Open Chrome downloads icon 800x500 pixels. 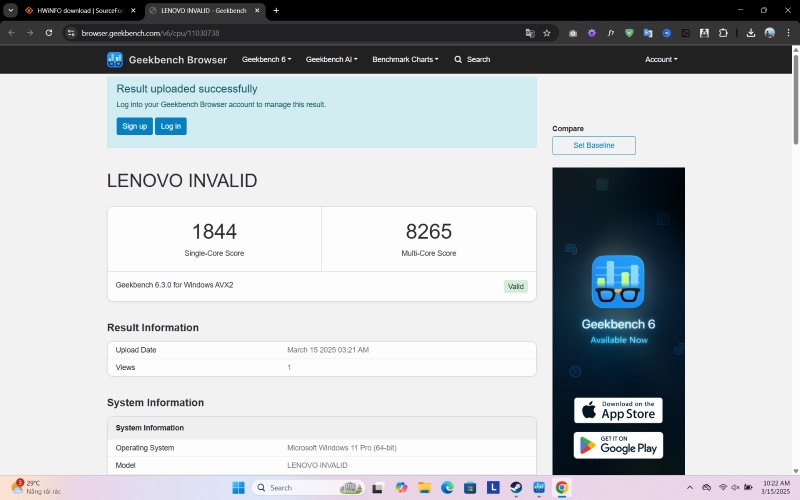coord(751,33)
